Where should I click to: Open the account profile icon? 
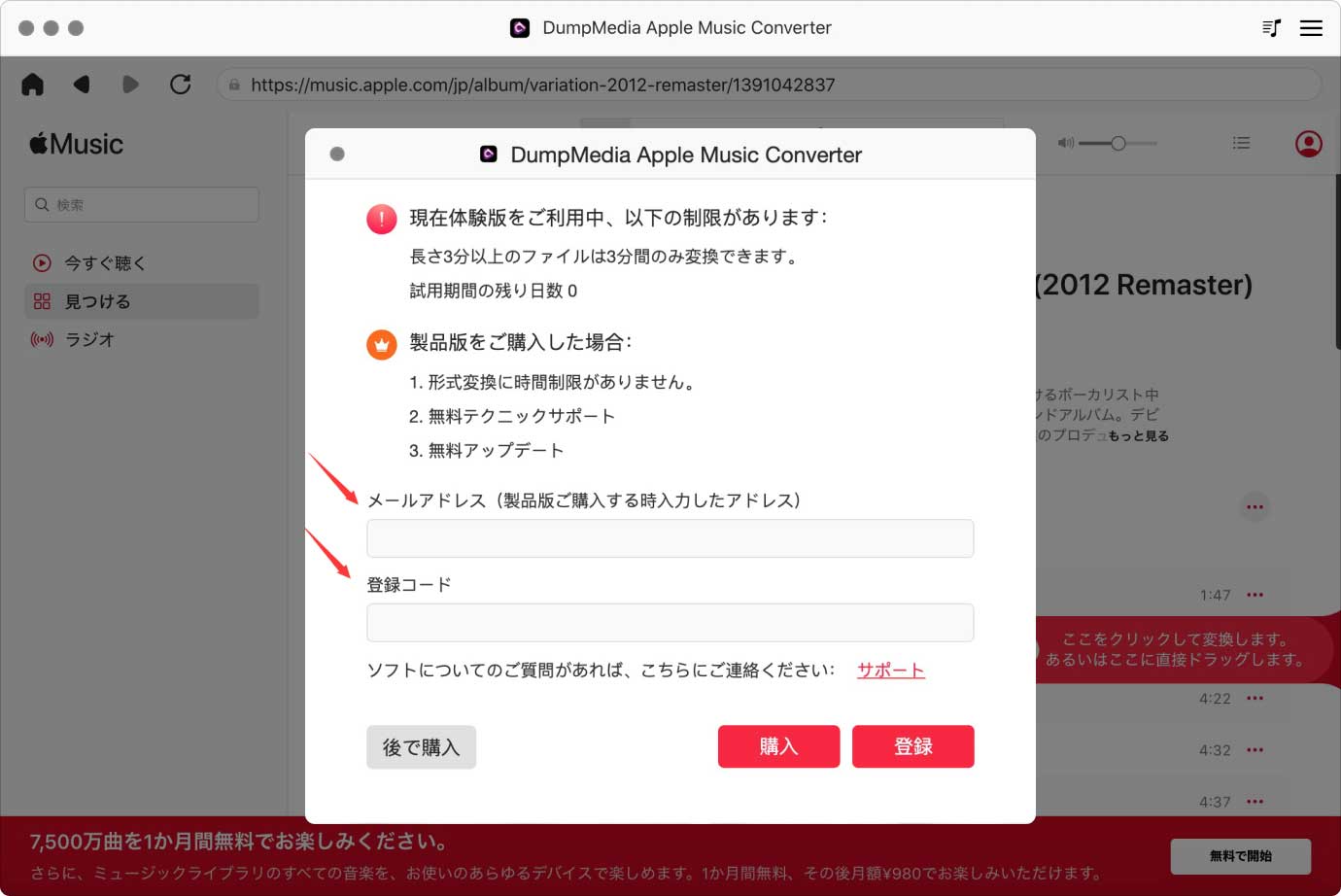[1309, 144]
